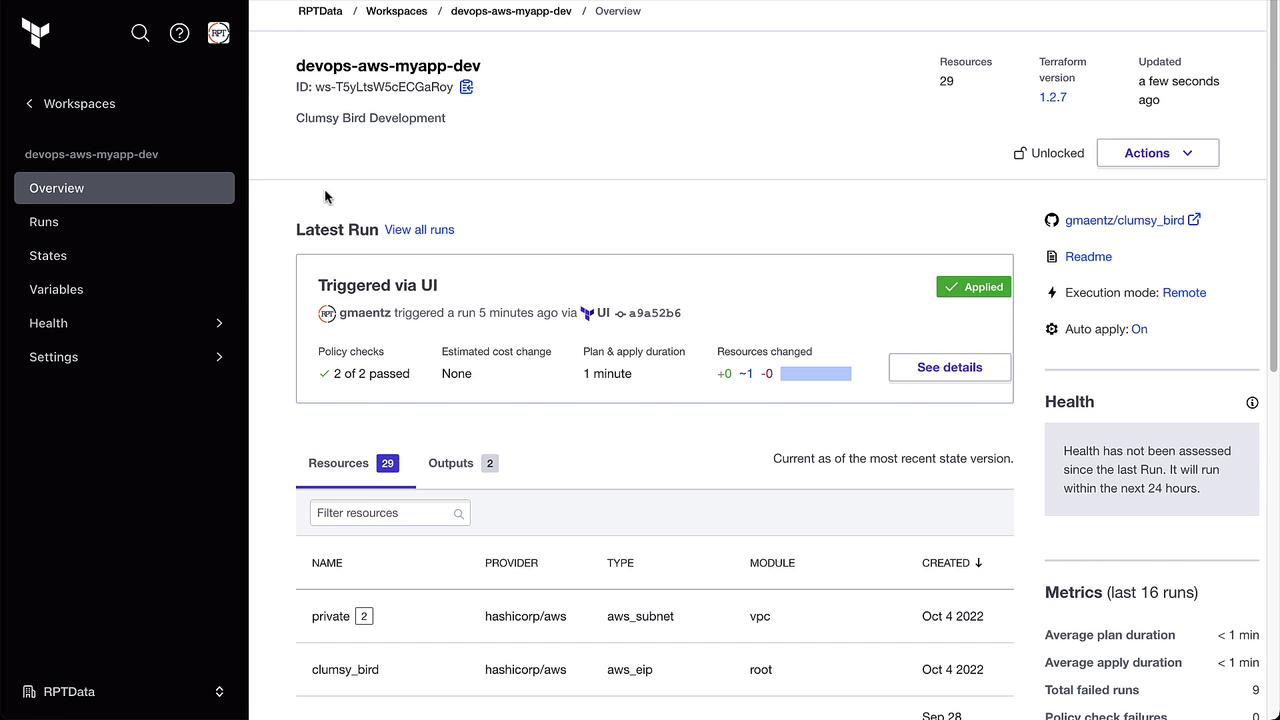
Task: Expand the Settings sidebar section
Action: click(219, 357)
